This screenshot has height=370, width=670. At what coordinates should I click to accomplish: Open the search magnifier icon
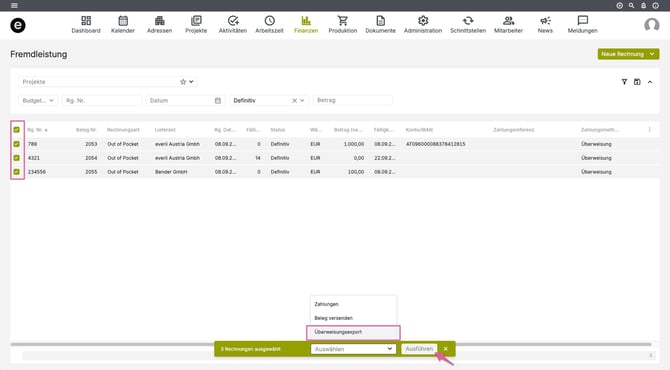[631, 6]
